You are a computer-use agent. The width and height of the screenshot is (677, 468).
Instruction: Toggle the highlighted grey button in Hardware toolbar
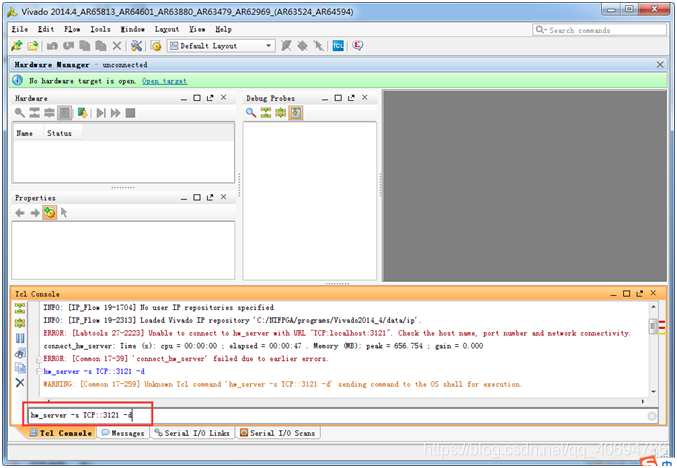pos(65,113)
